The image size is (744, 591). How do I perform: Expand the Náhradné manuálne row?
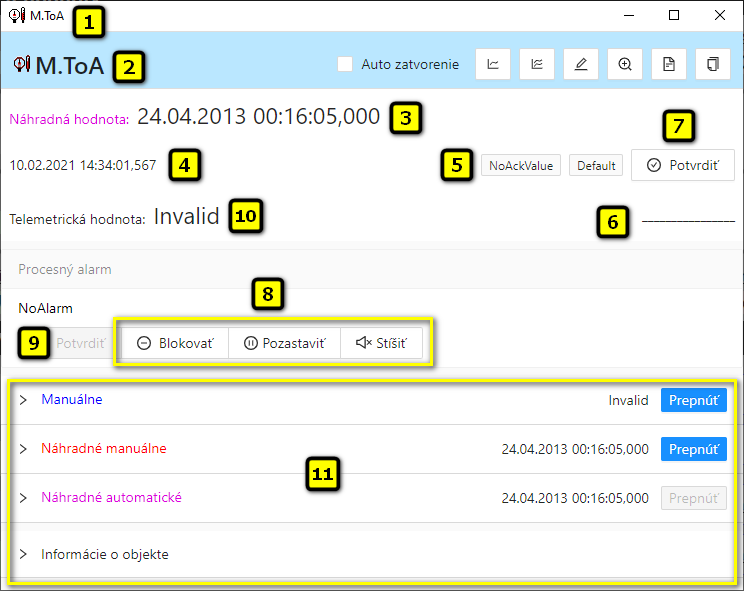[23, 449]
